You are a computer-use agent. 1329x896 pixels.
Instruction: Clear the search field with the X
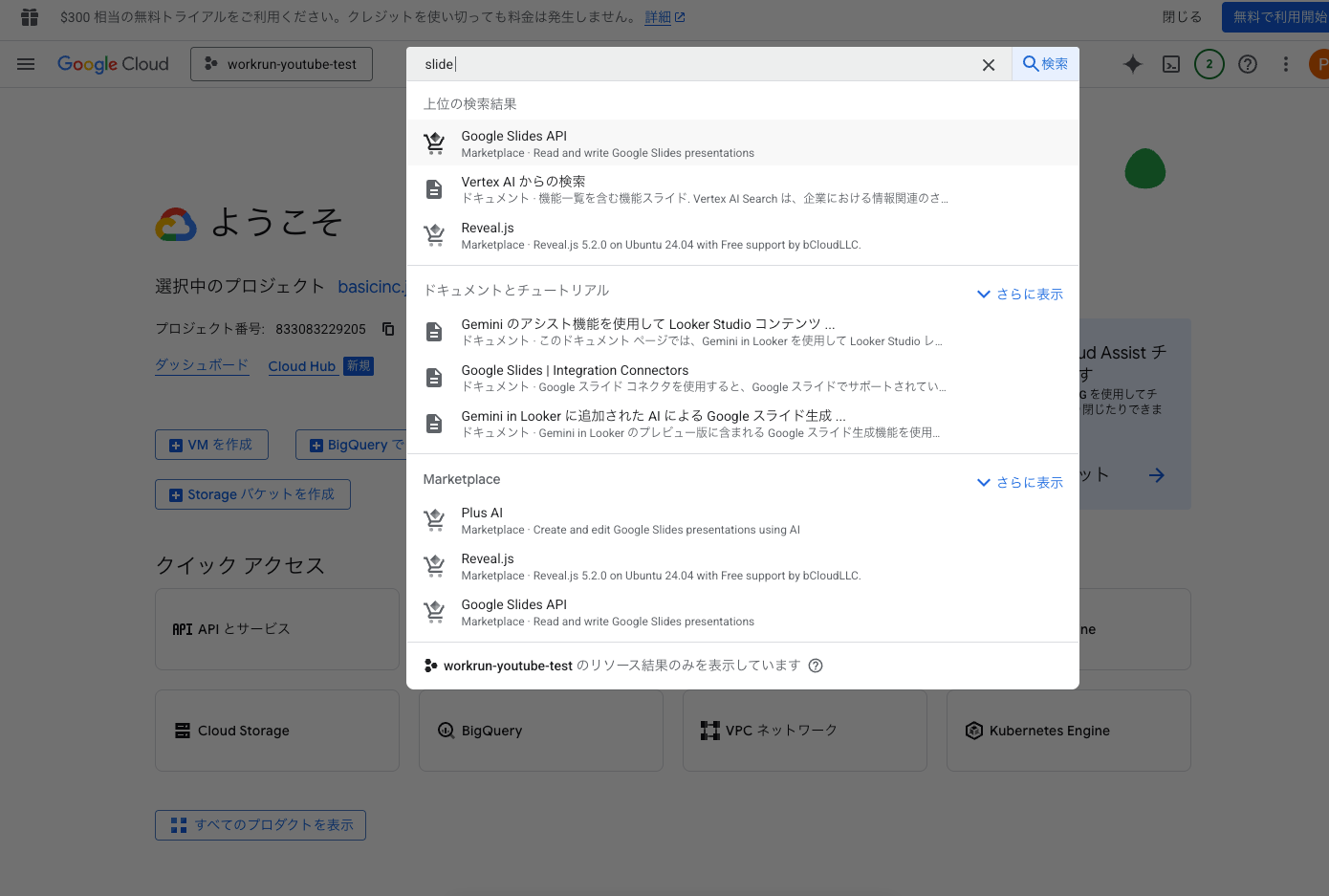point(989,65)
